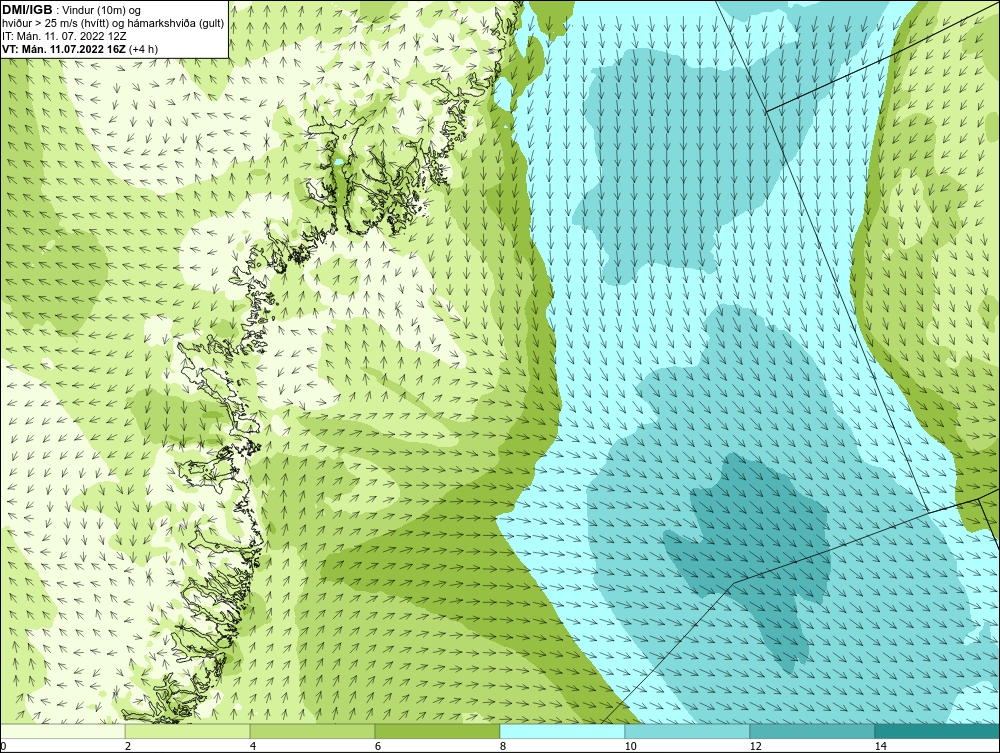Click the 12–14 m/s darker teal legend swatch
This screenshot has height=753, width=1000.
point(812,731)
